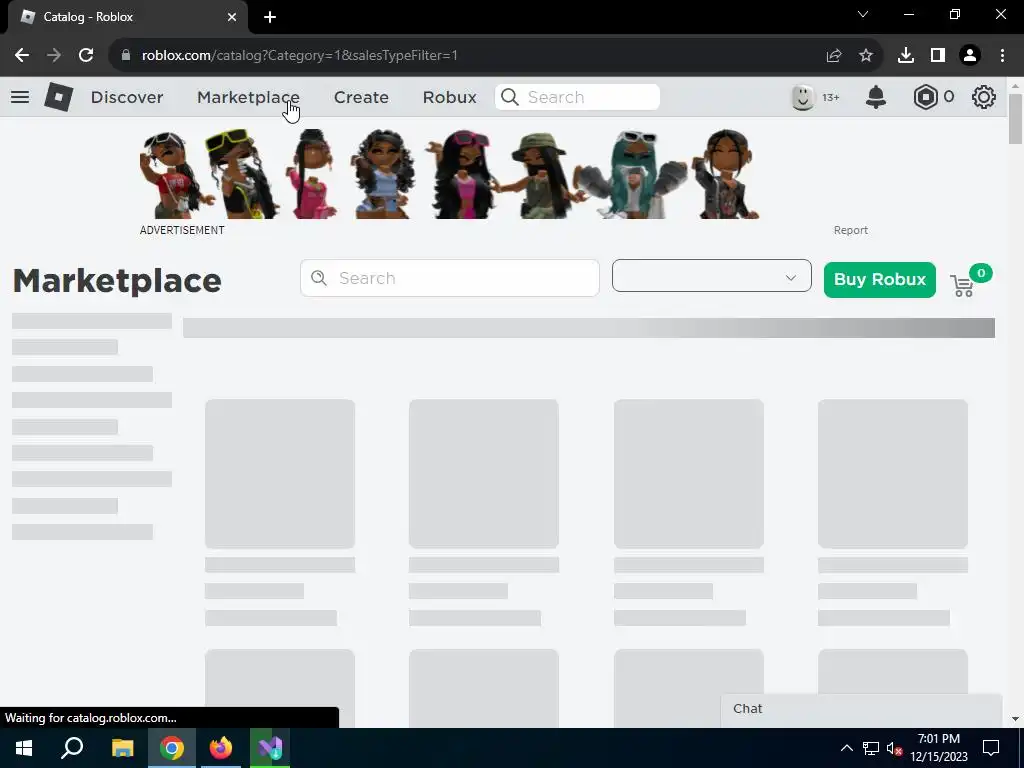The image size is (1024, 768).
Task: Go to Discover page
Action: point(127,97)
